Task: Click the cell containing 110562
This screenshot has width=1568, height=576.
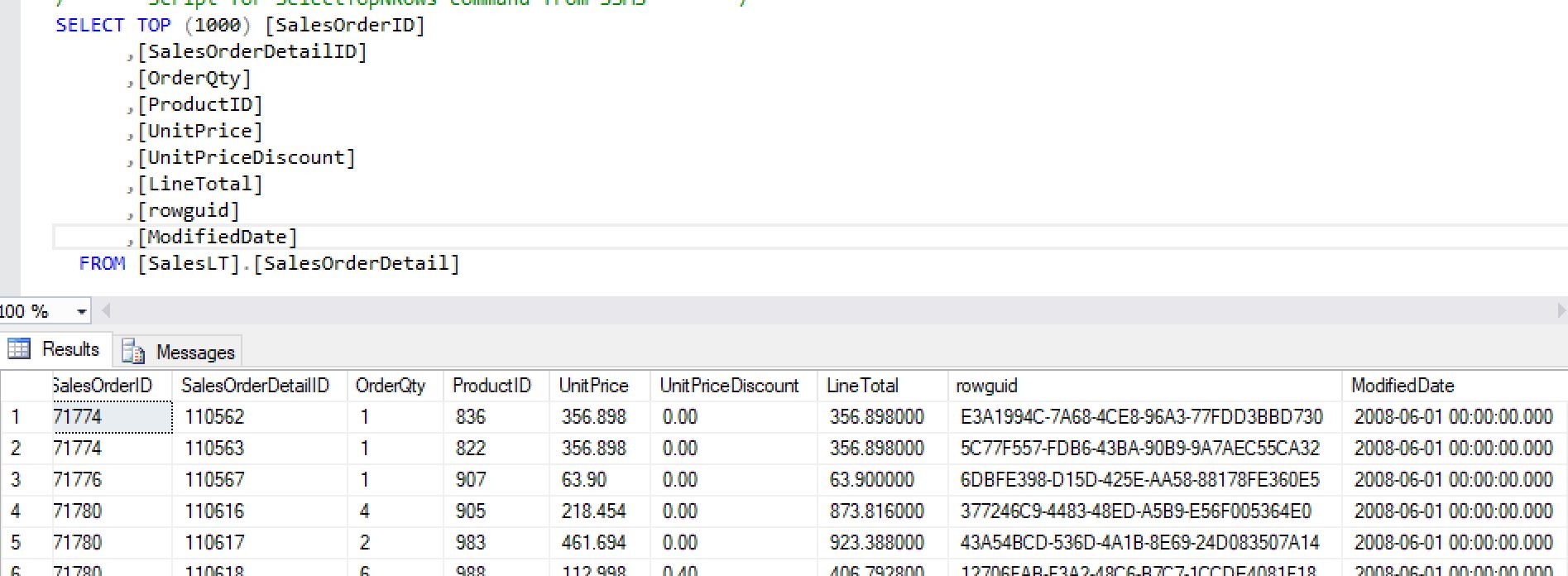Action: (x=259, y=417)
